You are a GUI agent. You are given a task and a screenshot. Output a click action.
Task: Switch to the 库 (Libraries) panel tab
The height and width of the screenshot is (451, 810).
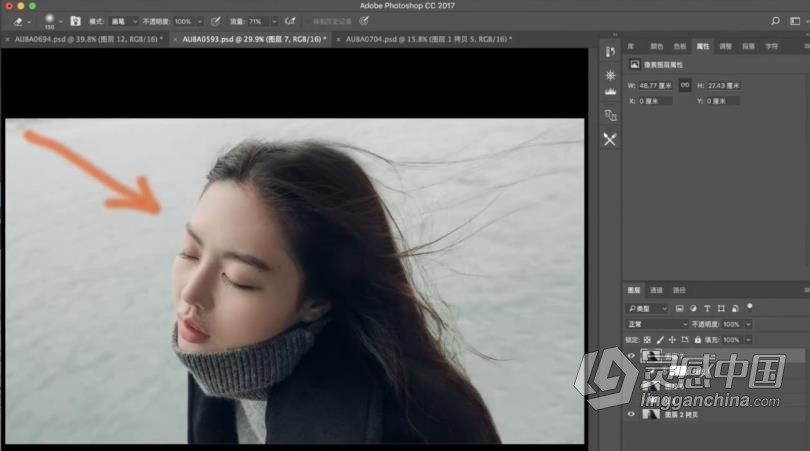(631, 46)
